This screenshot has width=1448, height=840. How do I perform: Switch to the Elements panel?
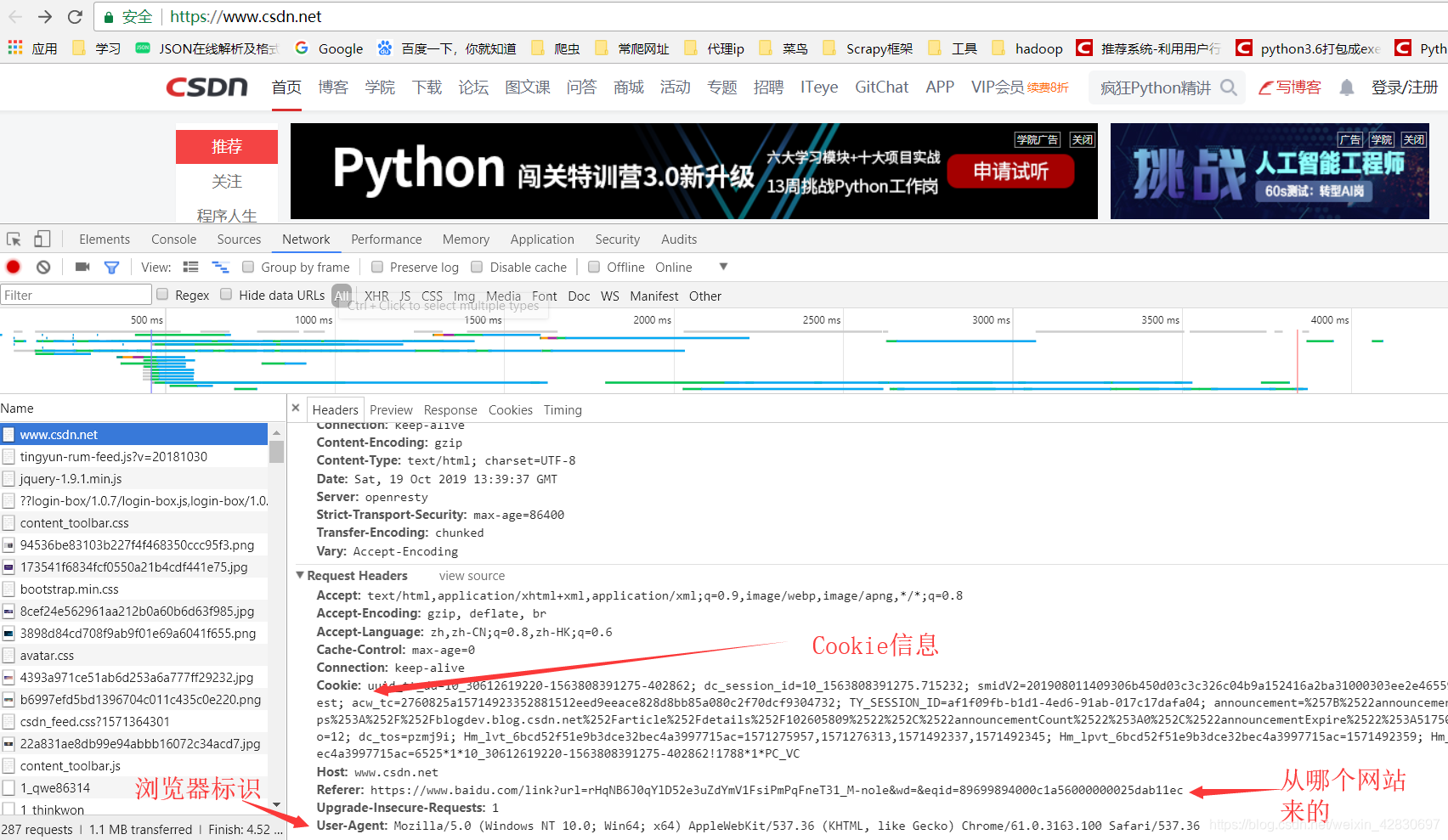[x=105, y=240]
